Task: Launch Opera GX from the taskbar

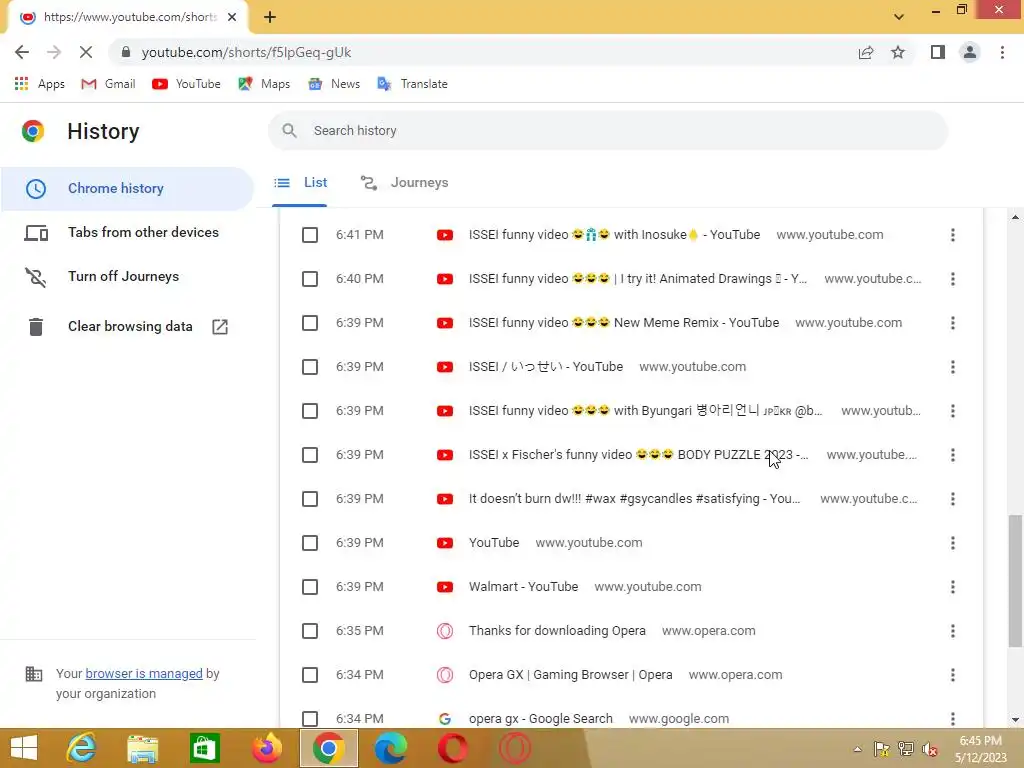Action: point(515,748)
